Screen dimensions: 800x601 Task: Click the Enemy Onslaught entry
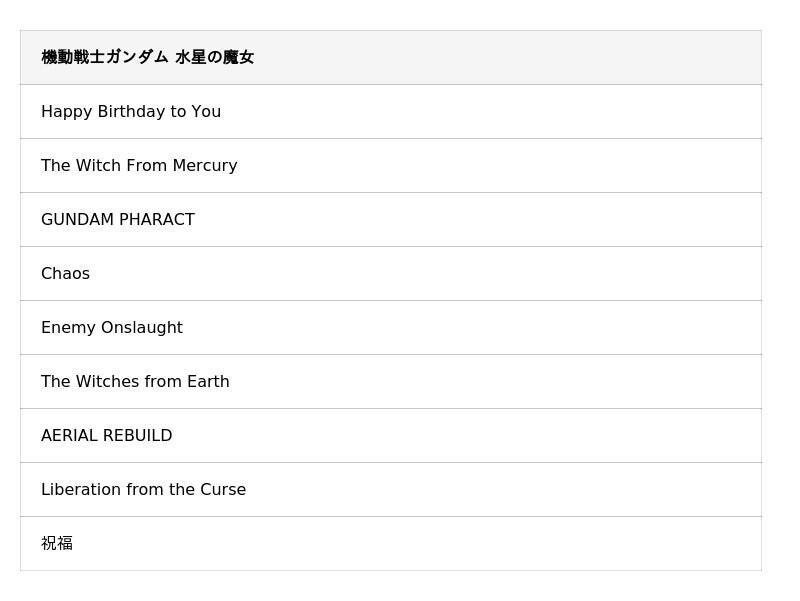click(x=112, y=328)
